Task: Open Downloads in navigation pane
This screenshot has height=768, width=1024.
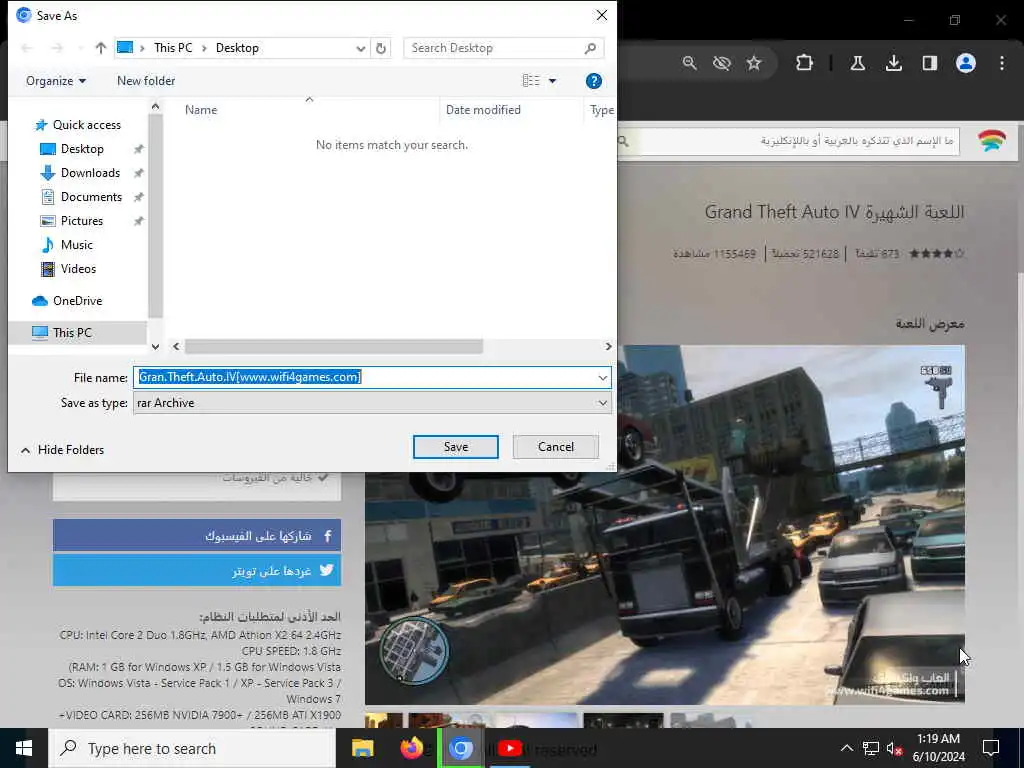Action: click(90, 173)
